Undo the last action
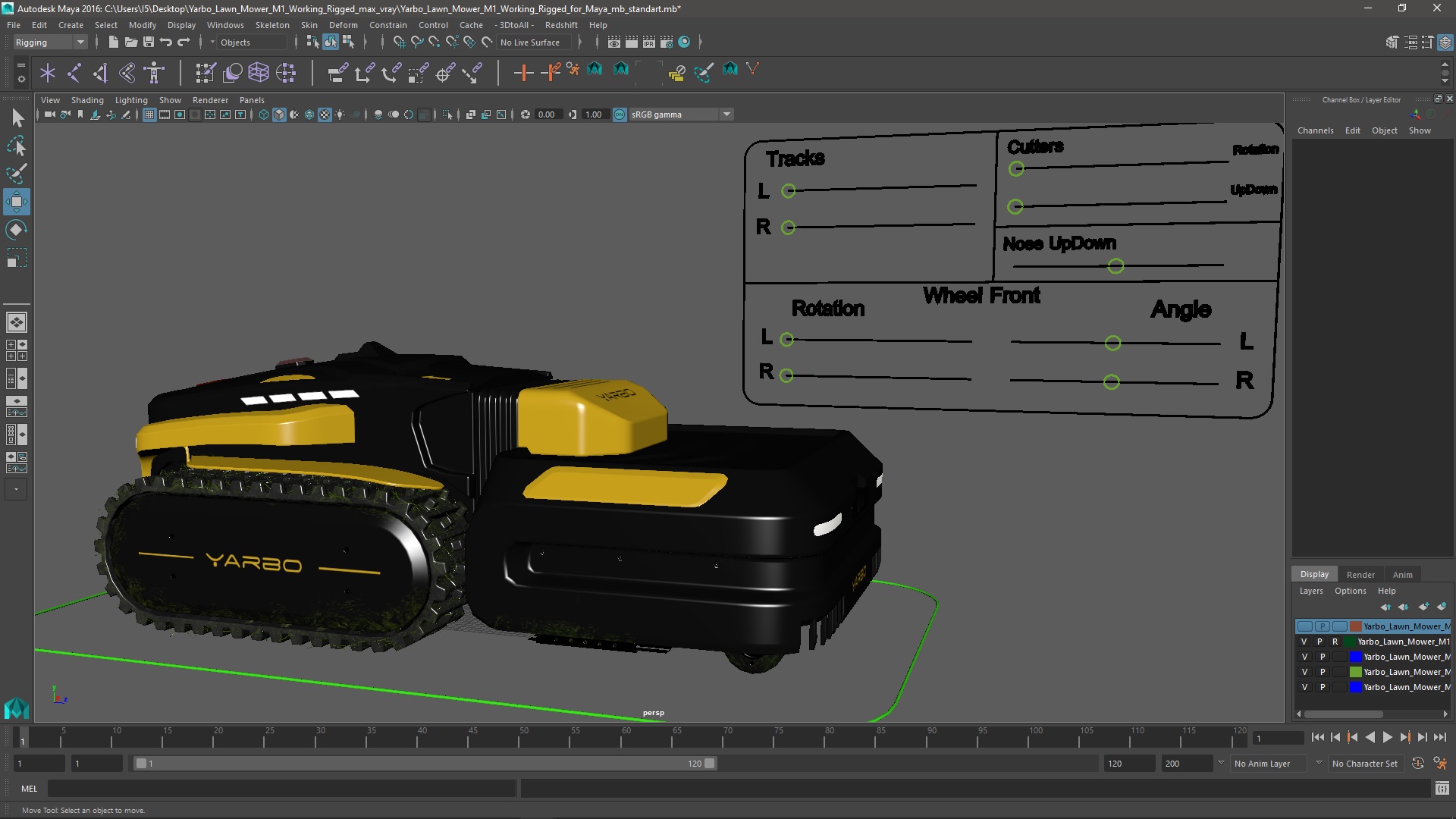 point(166,42)
